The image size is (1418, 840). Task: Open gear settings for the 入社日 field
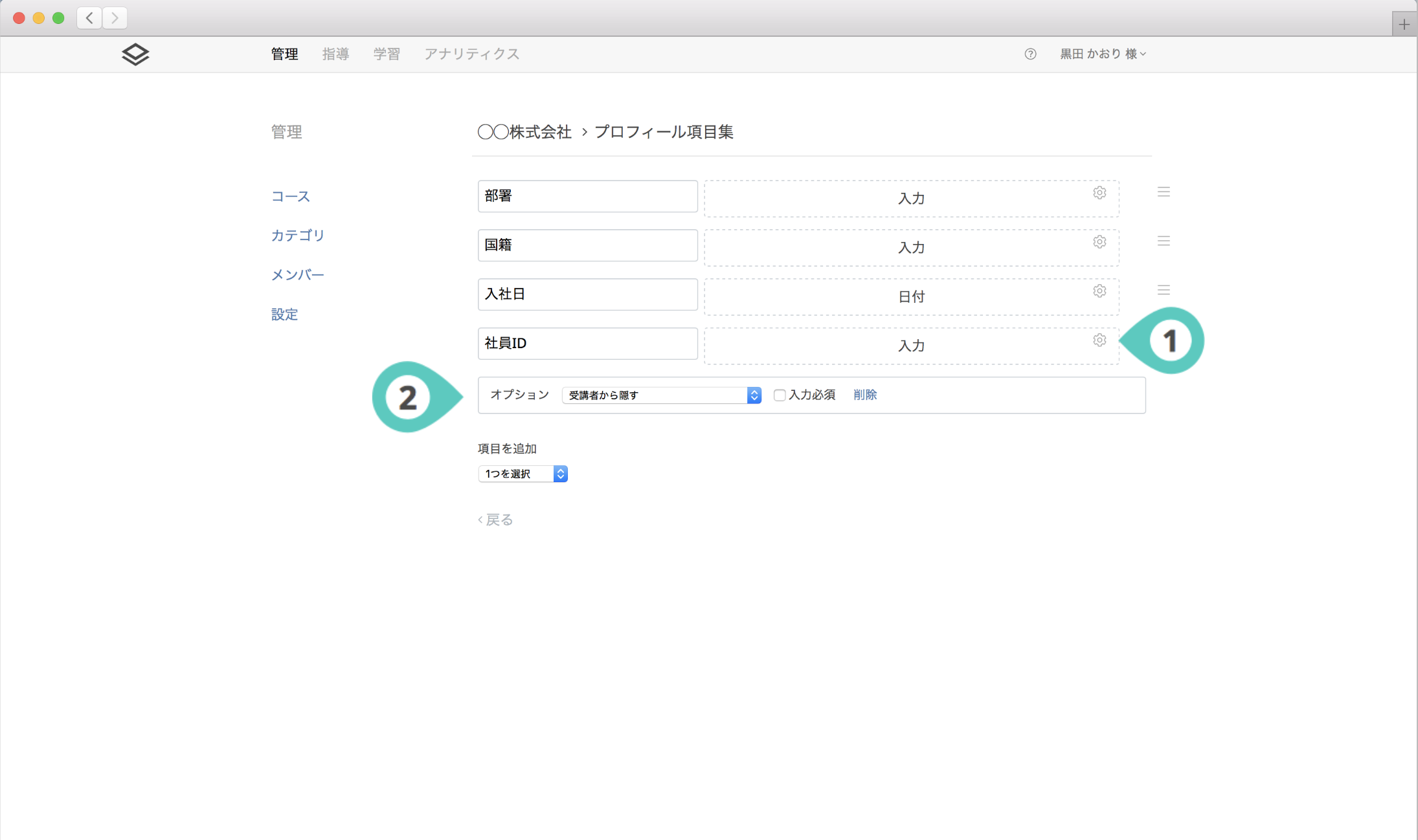point(1099,291)
